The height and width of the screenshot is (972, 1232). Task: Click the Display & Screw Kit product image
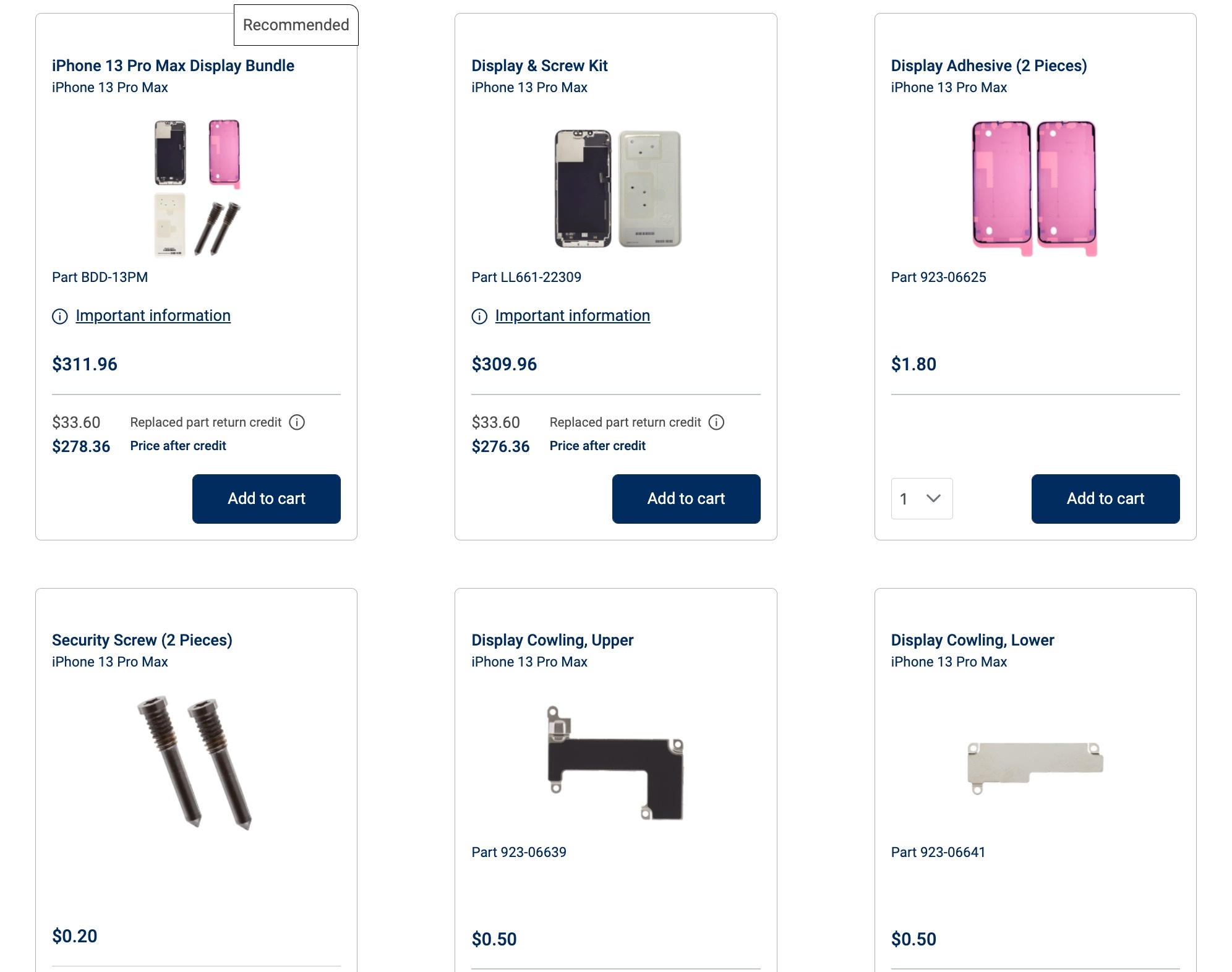(x=617, y=188)
